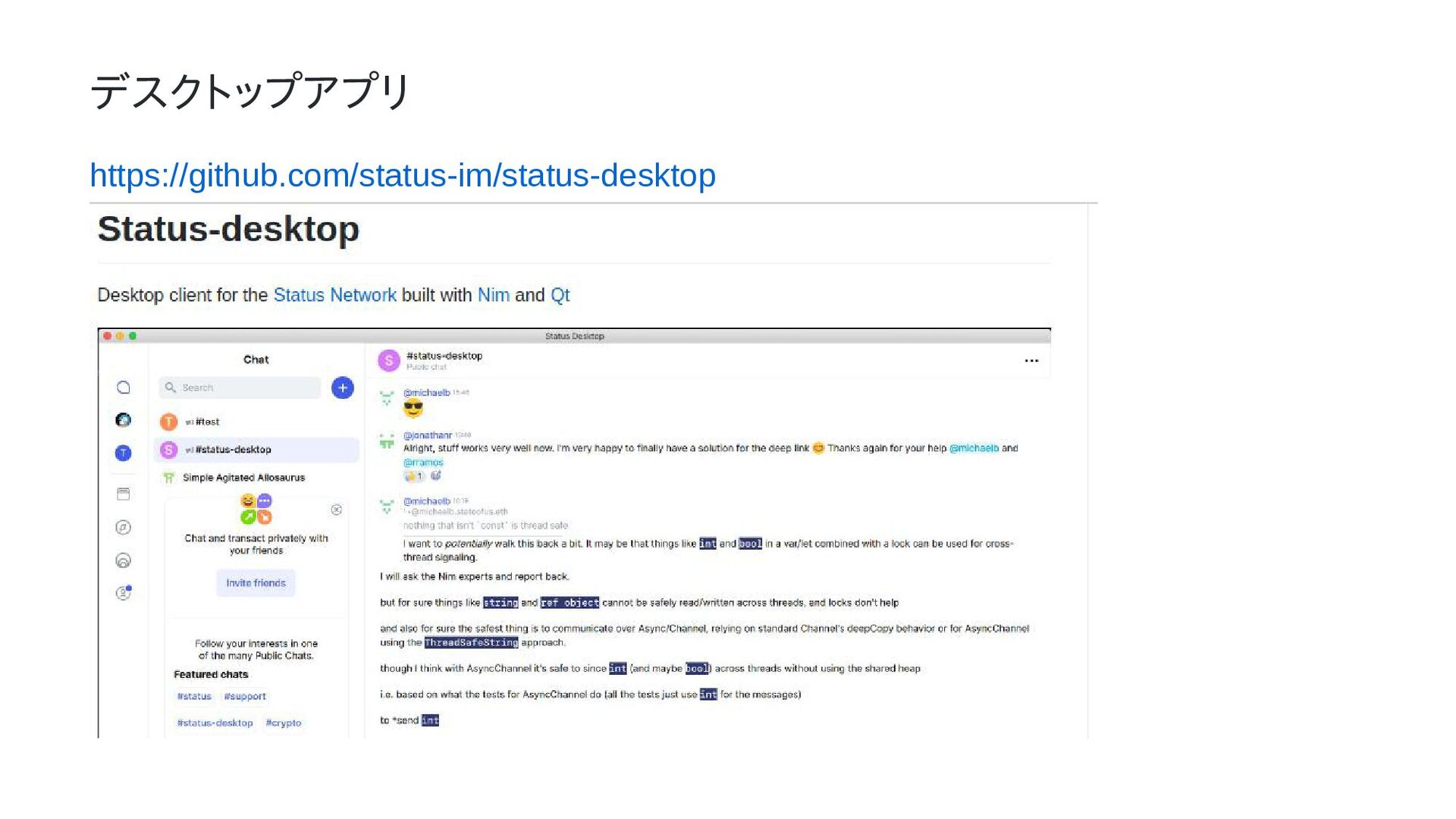This screenshot has height=819, width=1456.
Task: Open the globe avatar icon in the sidebar
Action: click(123, 420)
